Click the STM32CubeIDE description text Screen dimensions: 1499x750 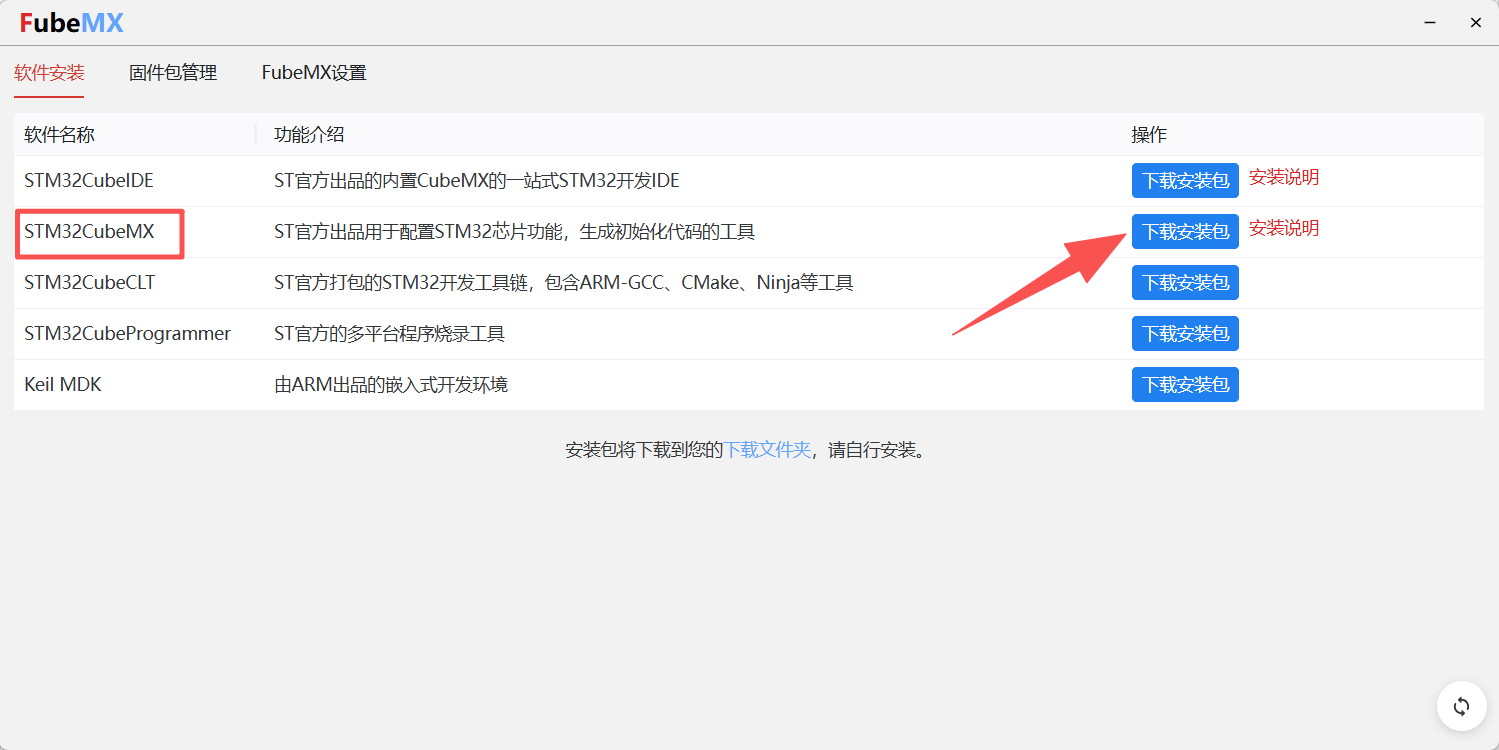[477, 181]
